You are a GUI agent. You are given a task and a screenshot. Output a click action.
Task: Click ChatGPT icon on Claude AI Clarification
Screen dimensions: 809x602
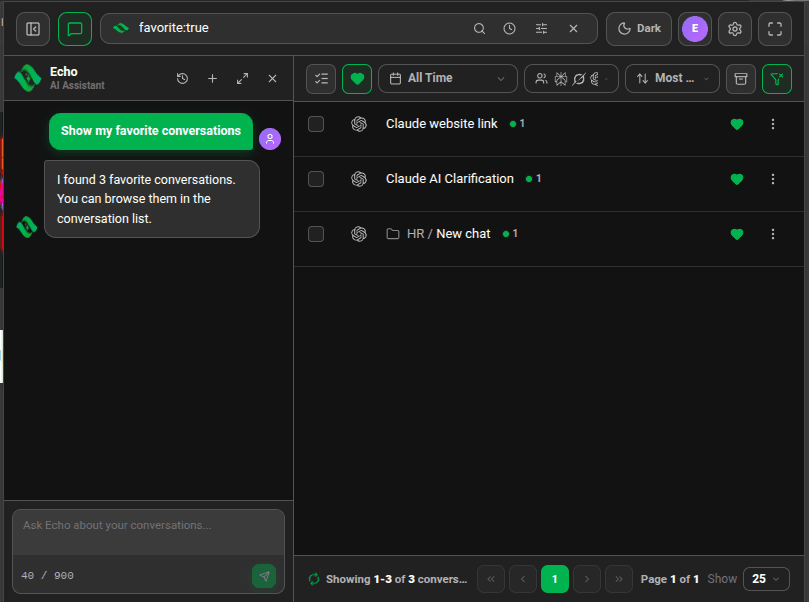pos(359,179)
